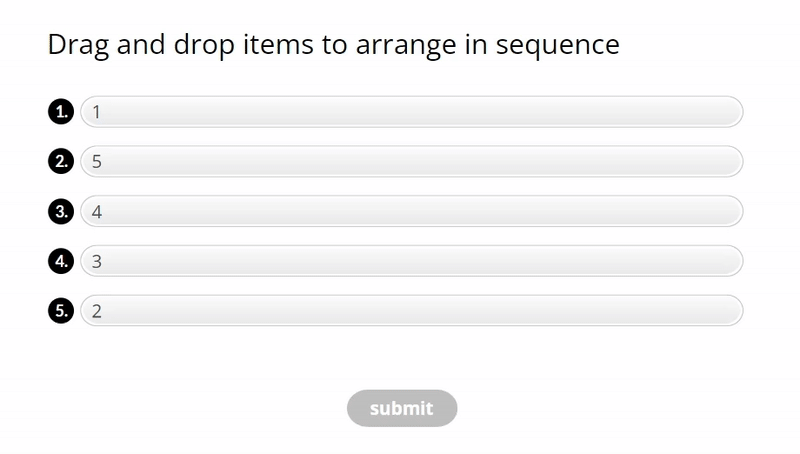
Task: Click the word "items" in the heading
Action: 274,45
